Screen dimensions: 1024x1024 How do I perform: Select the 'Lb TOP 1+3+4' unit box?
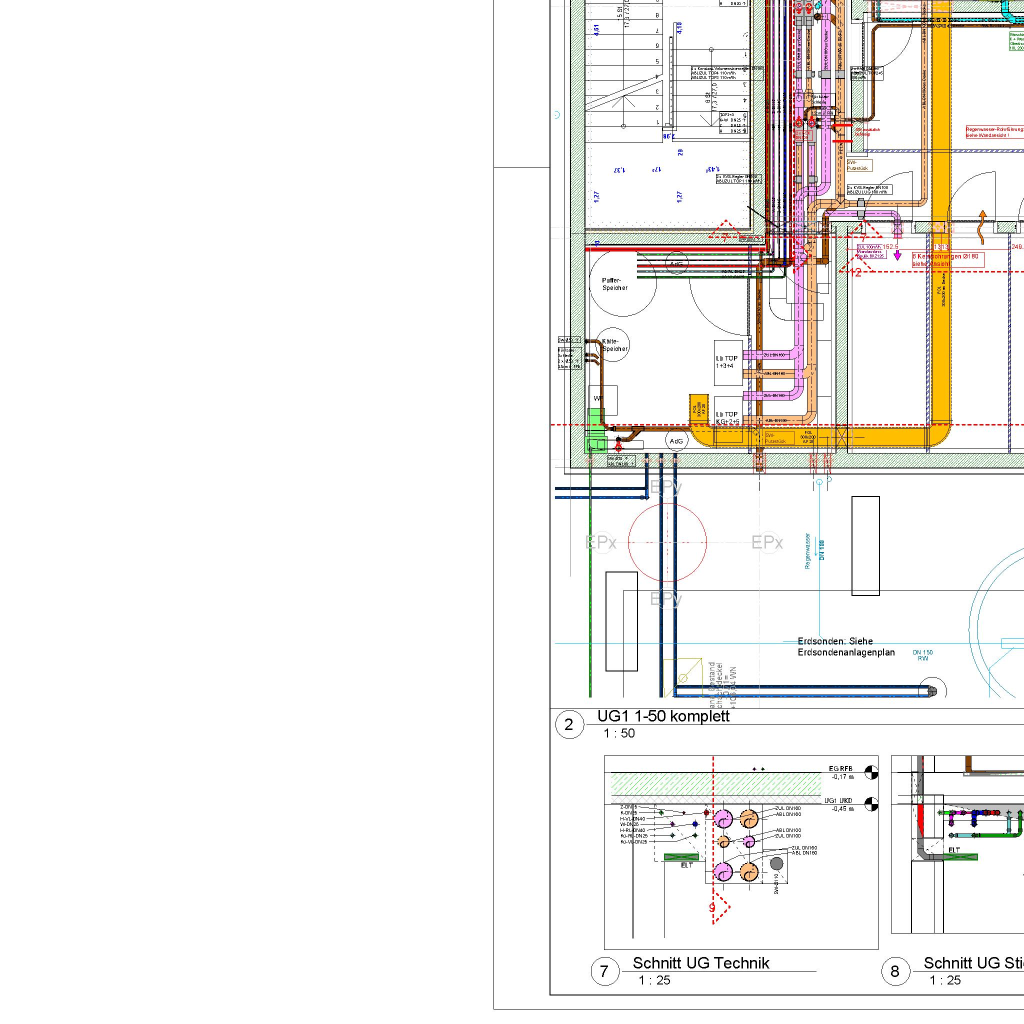[727, 362]
